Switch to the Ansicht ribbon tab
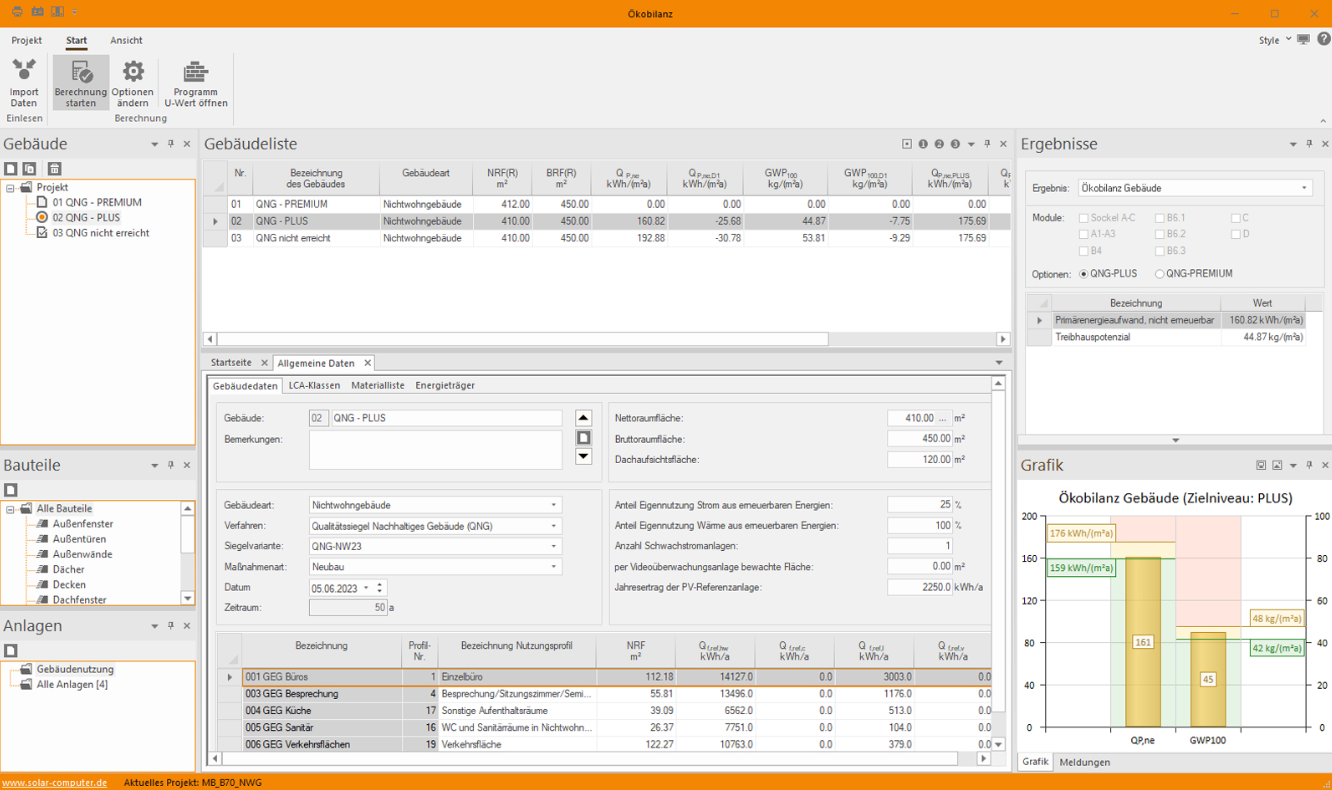This screenshot has height=790, width=1332. 126,41
